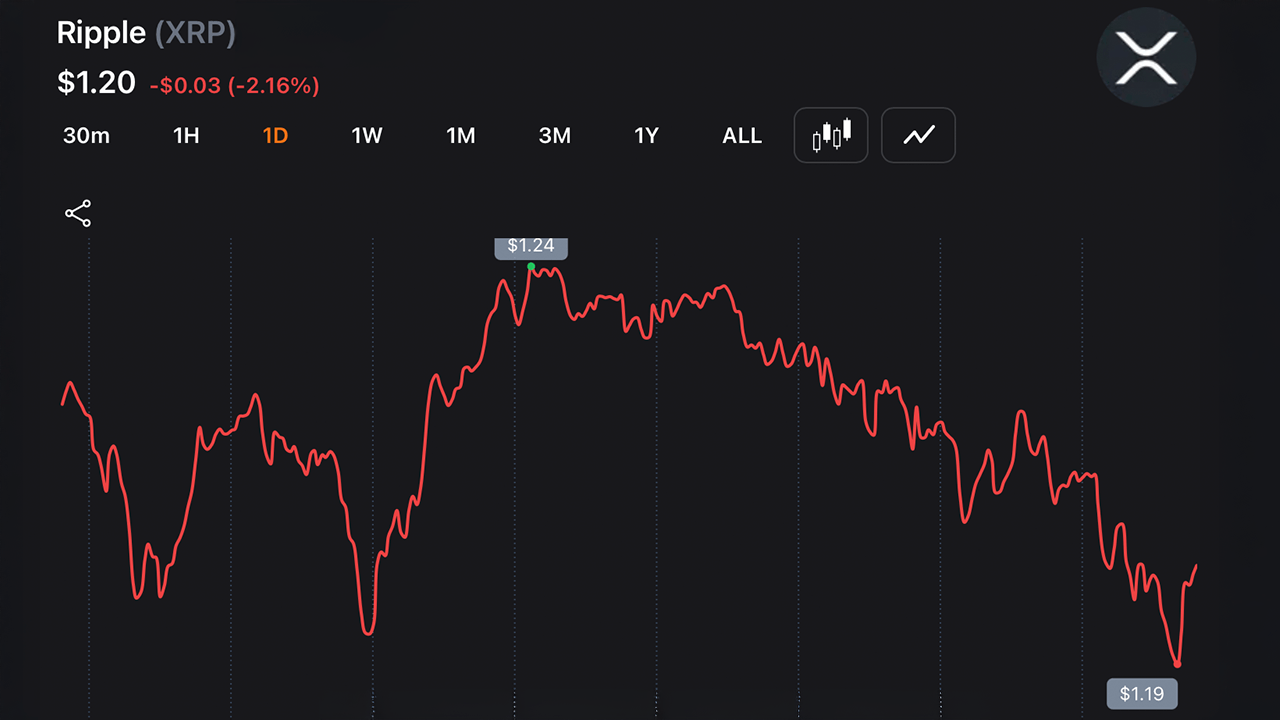Select the 1D time range
Screen dimensions: 1280x720
click(x=275, y=136)
